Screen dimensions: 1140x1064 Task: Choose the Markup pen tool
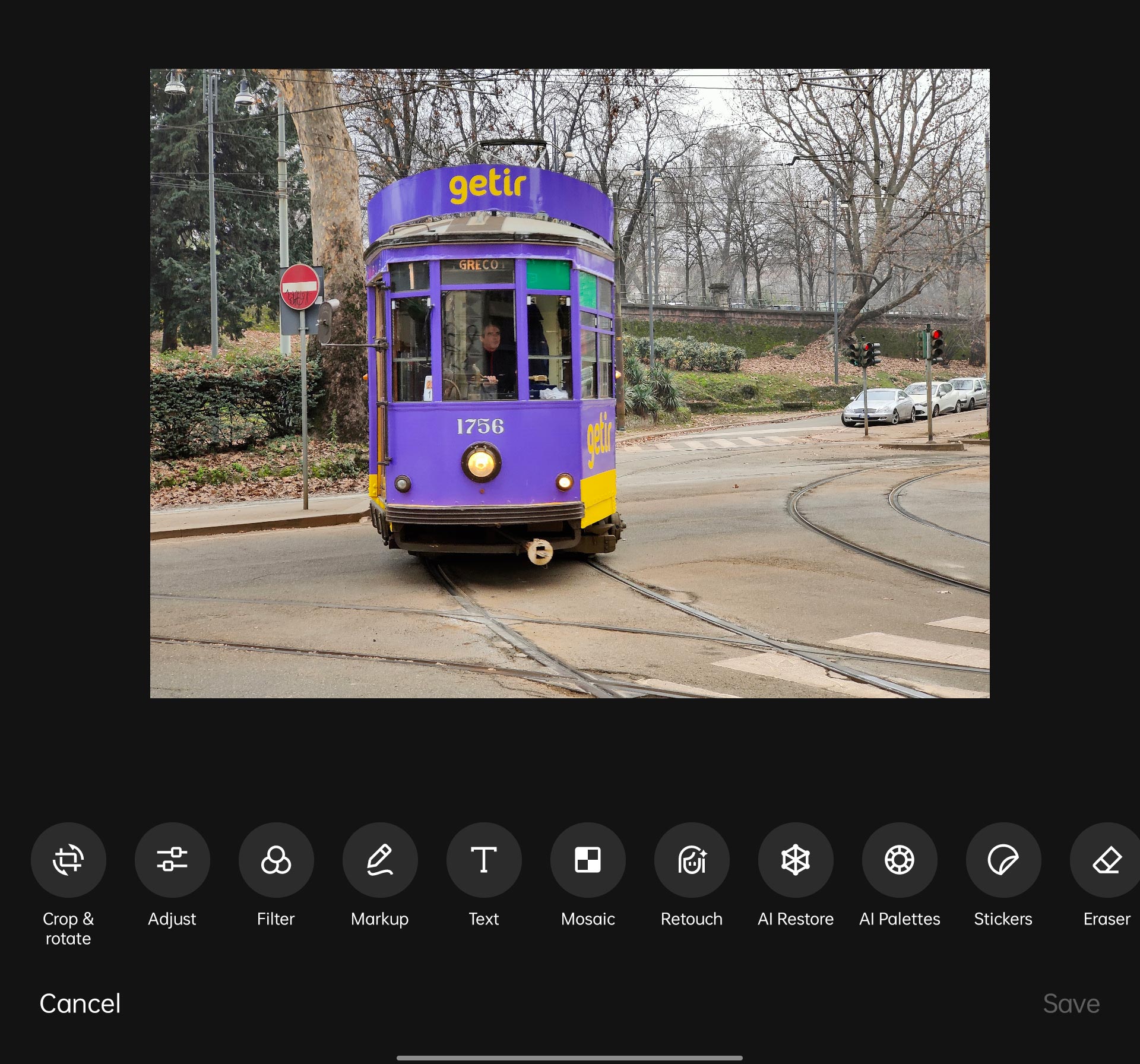coord(380,859)
